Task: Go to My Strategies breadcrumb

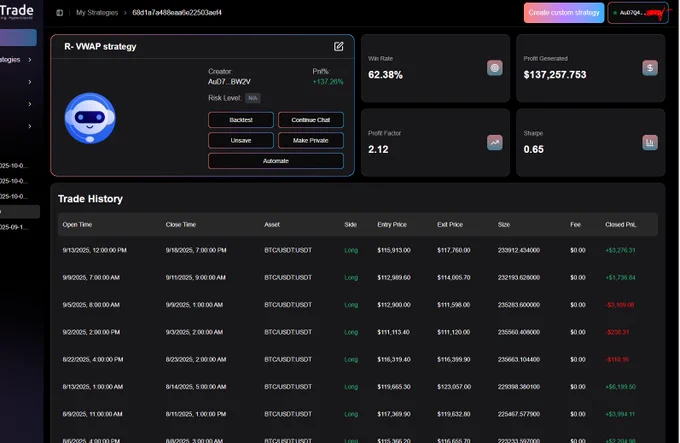Action: click(97, 13)
